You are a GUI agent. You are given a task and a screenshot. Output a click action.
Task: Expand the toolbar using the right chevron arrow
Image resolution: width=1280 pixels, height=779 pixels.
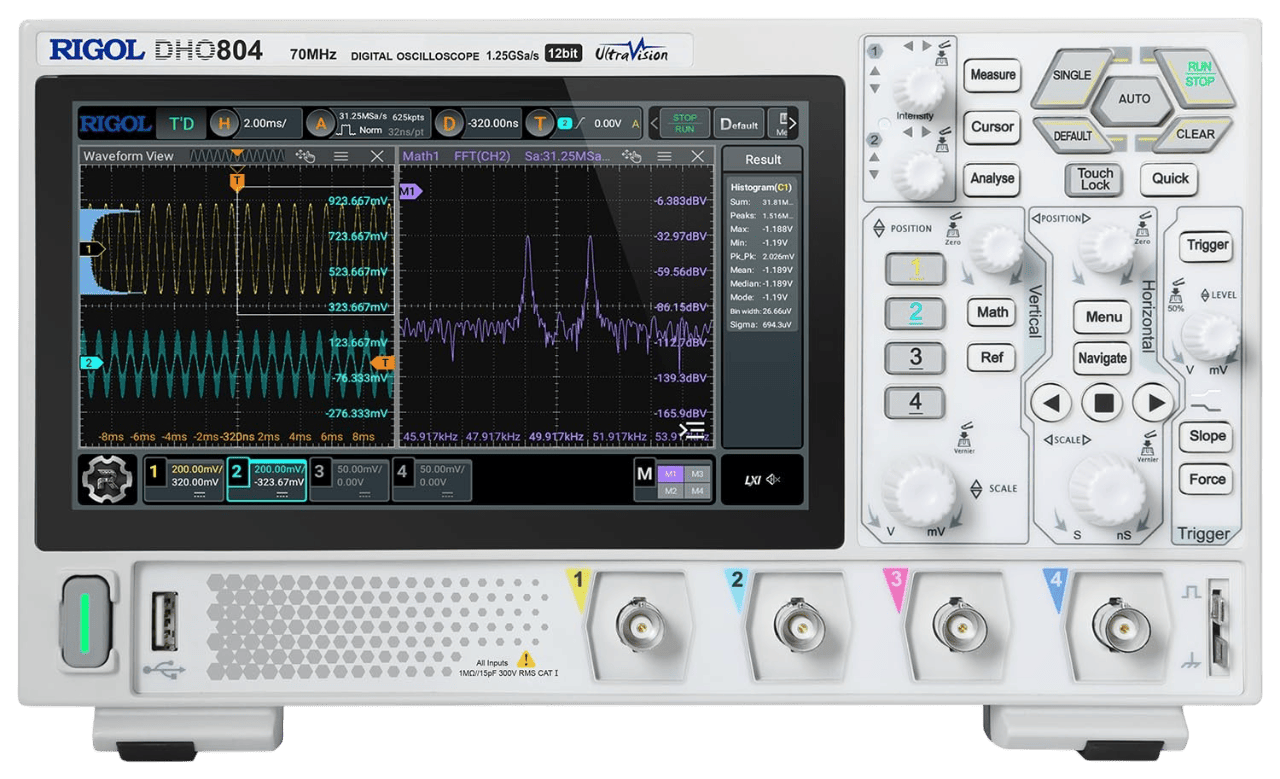(793, 124)
